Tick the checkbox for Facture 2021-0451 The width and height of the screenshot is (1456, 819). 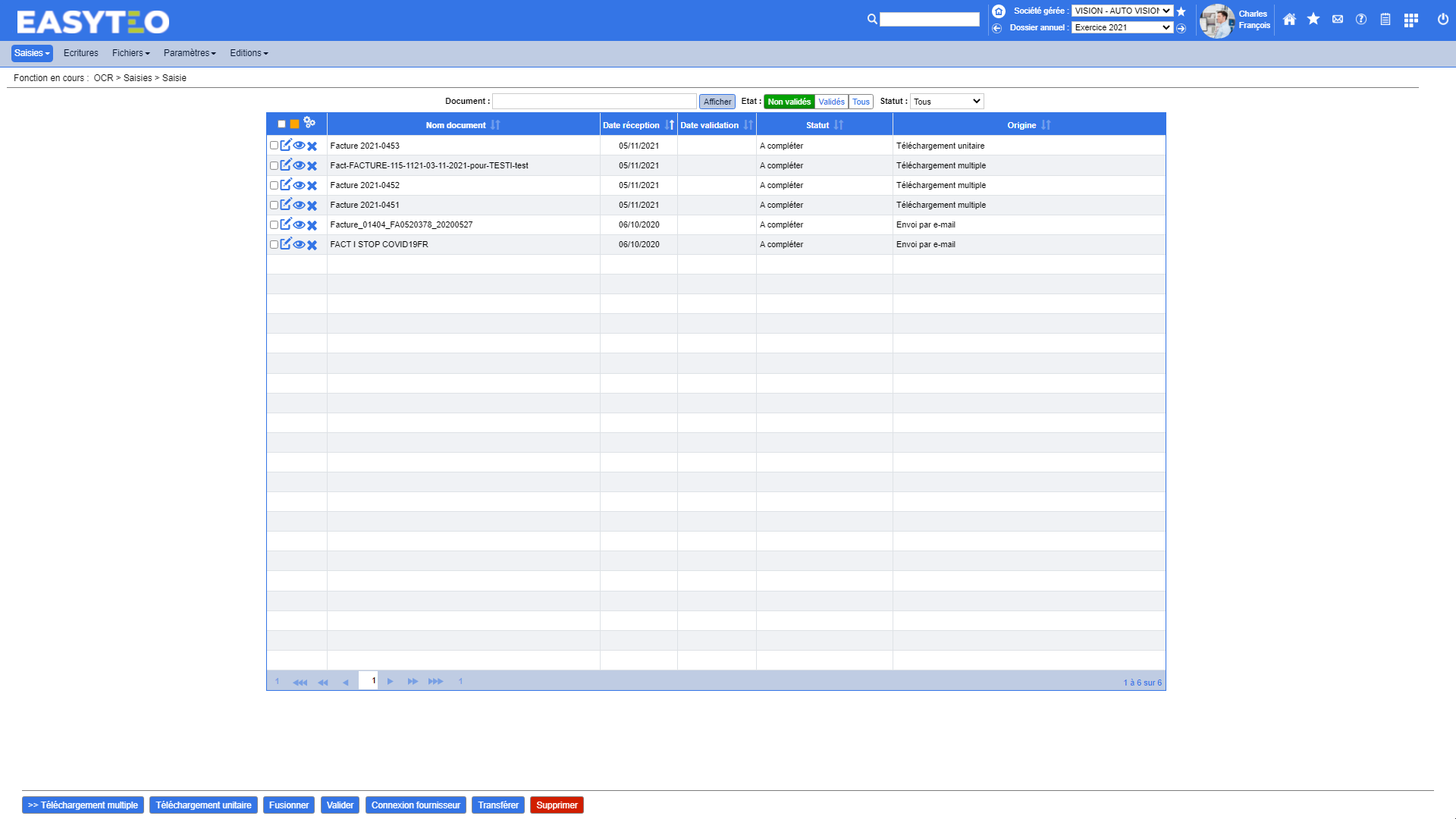point(275,205)
